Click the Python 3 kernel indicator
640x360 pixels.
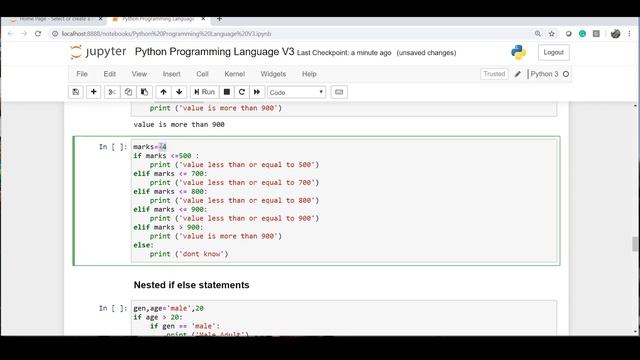point(544,74)
